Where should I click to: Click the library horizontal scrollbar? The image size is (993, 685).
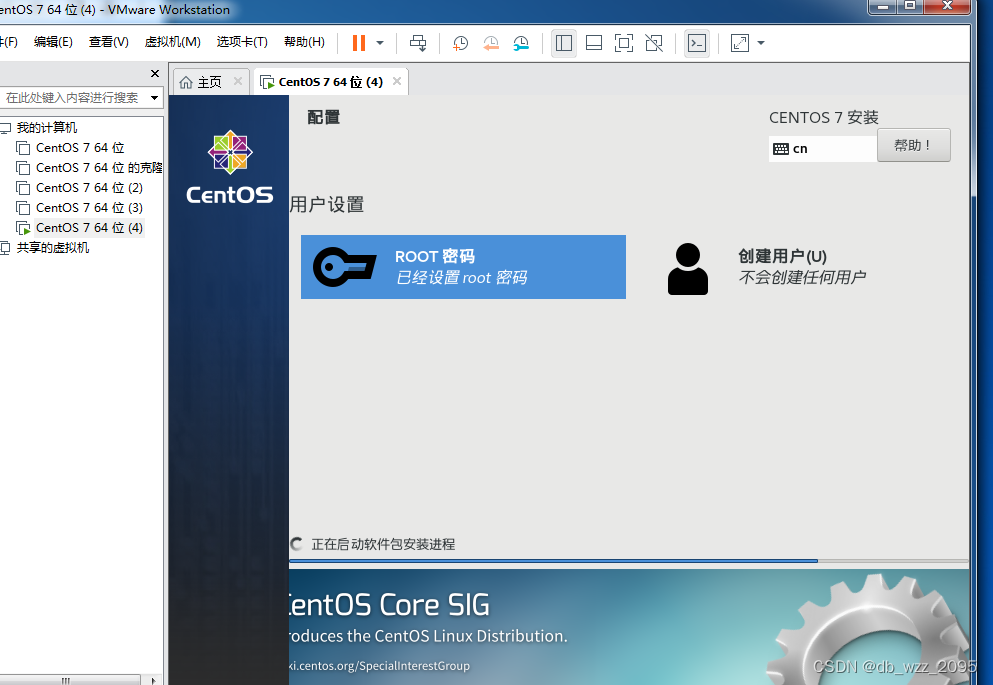pos(70,680)
